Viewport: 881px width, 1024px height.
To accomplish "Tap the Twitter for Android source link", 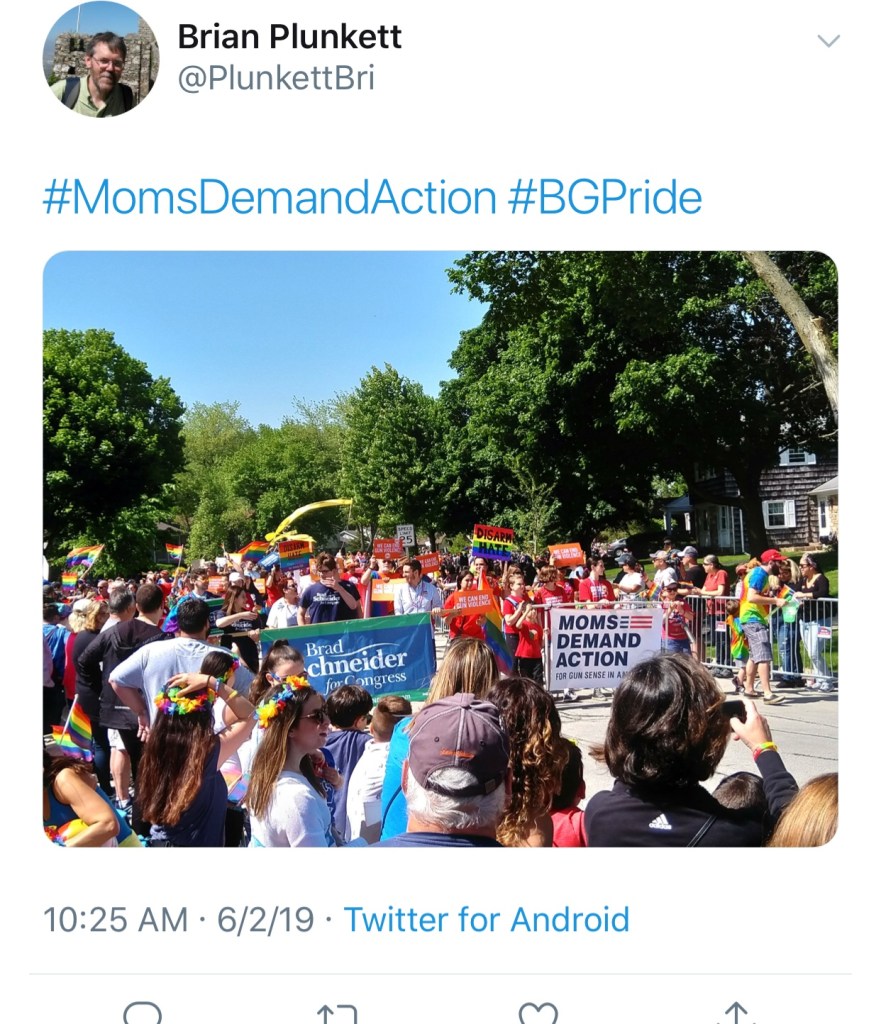I will point(486,919).
